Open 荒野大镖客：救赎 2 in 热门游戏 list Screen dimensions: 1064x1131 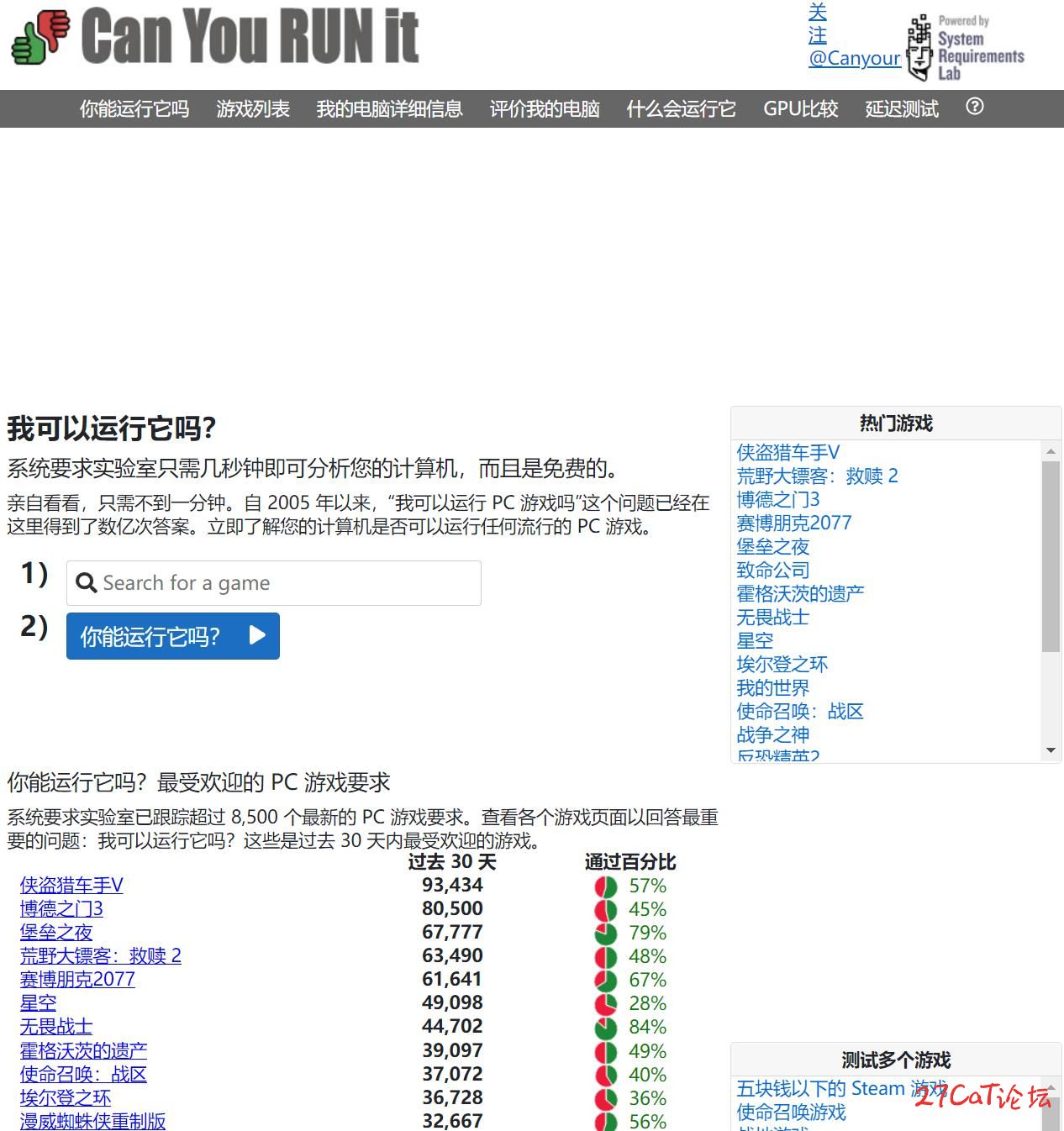tap(818, 476)
